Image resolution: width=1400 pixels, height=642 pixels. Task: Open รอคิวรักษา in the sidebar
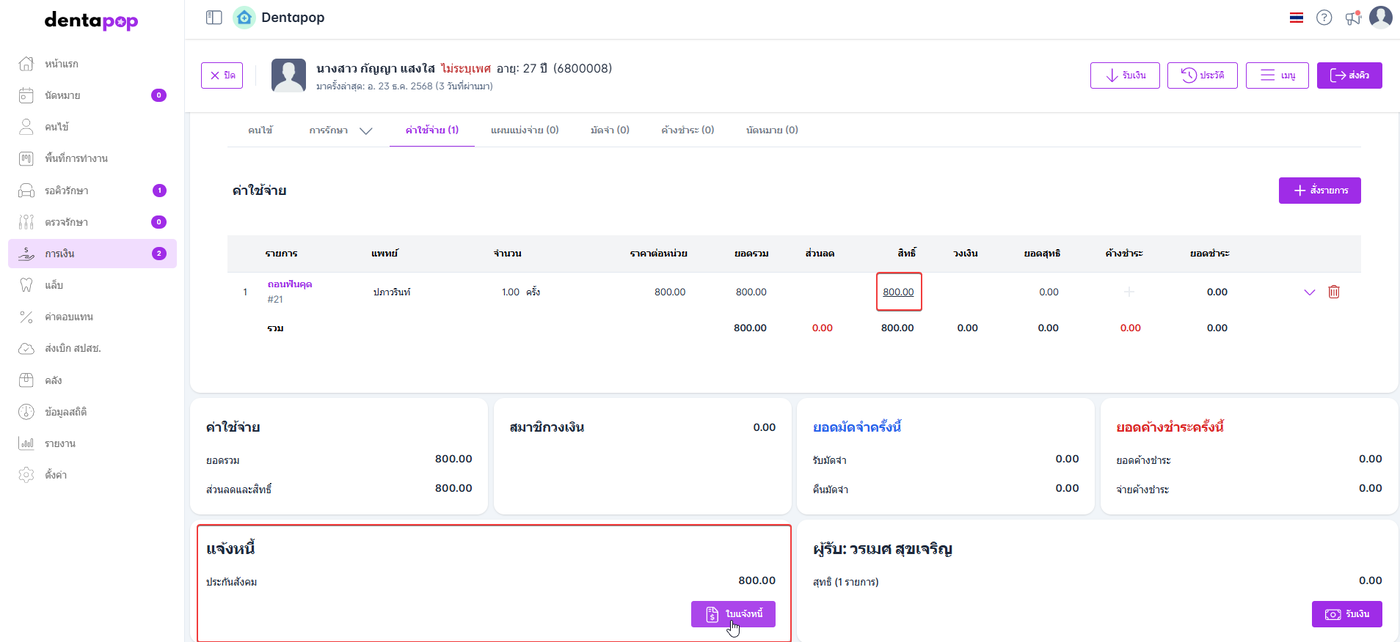click(92, 190)
